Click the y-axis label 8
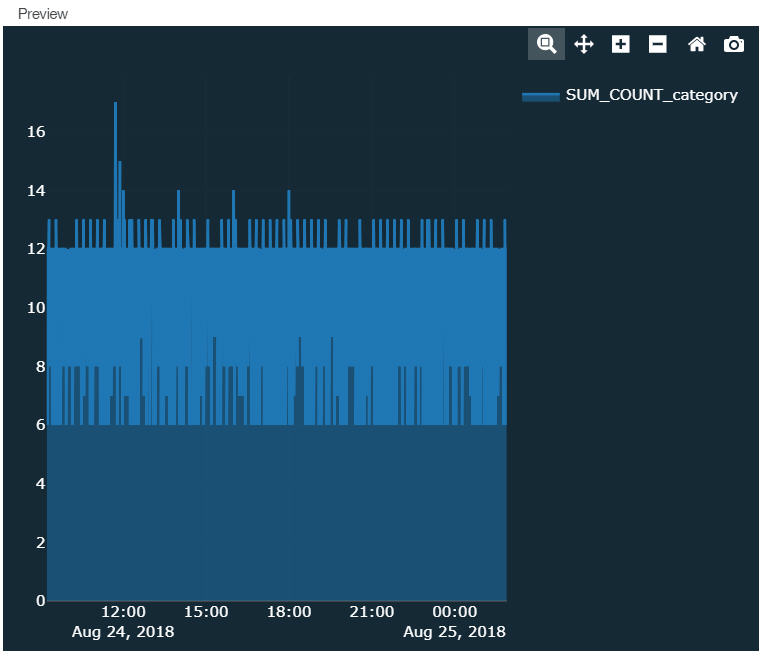The image size is (765, 659). click(x=40, y=366)
